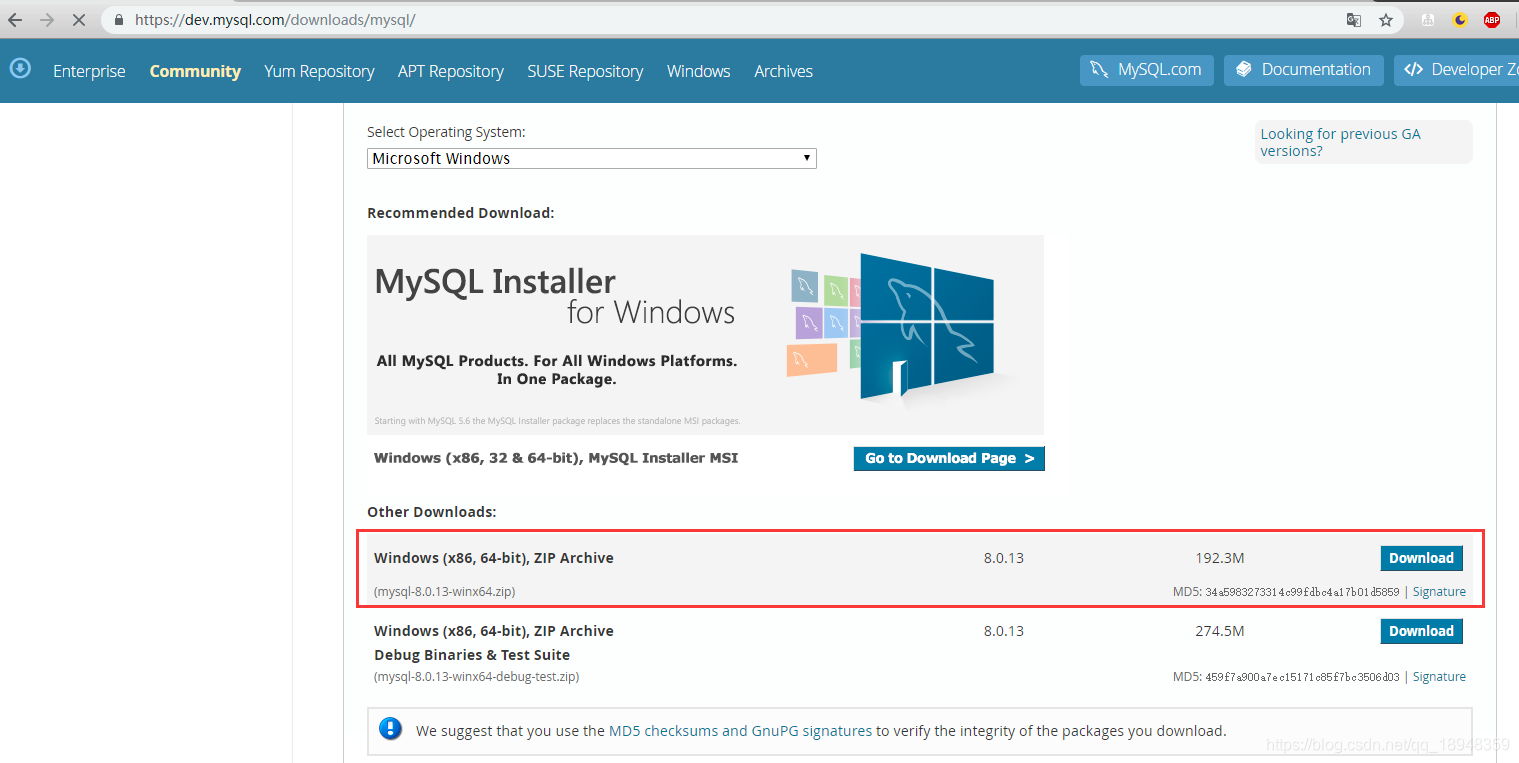This screenshot has width=1519, height=763.
Task: Go back to the previous page
Action: [x=16, y=20]
